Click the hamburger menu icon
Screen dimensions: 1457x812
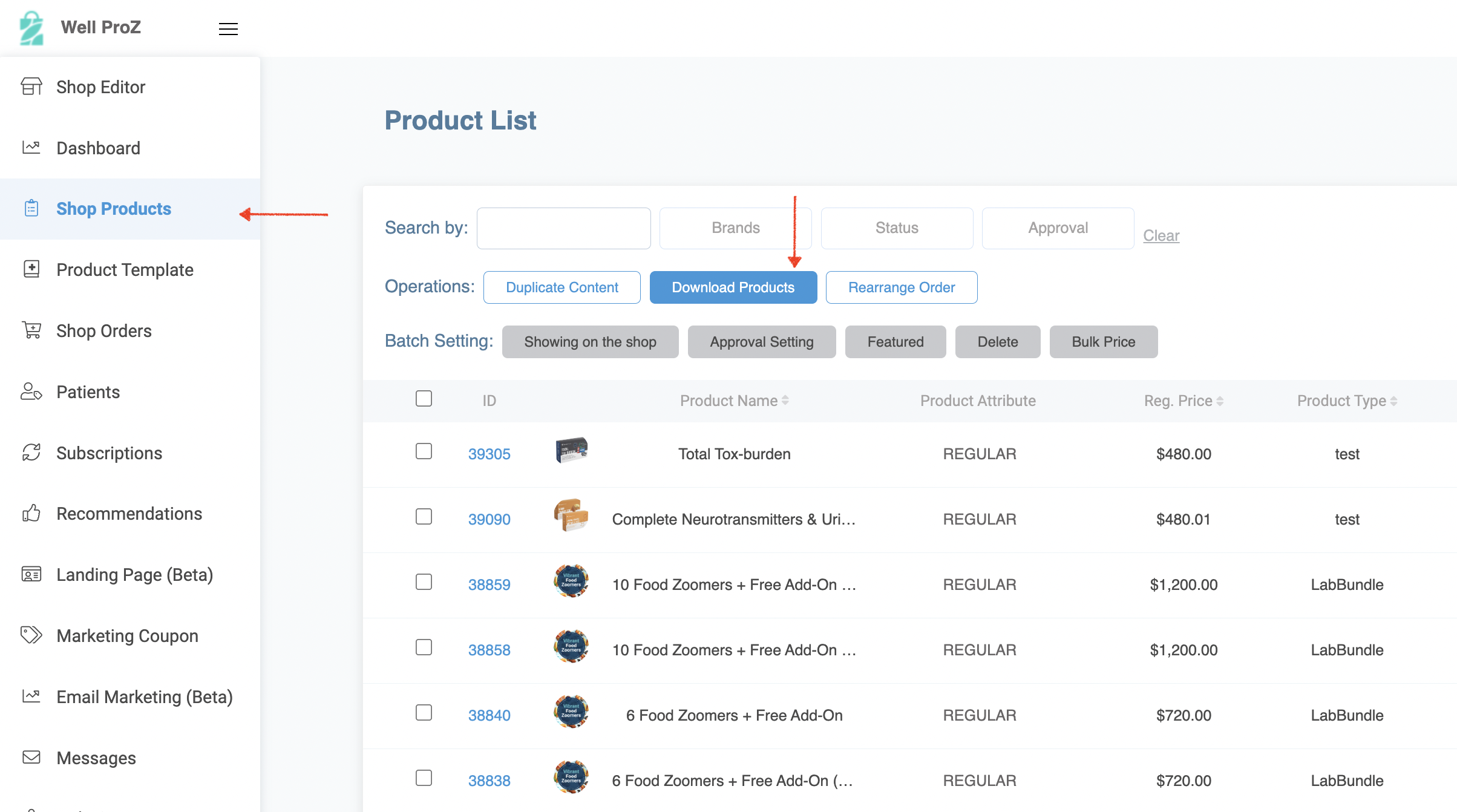[x=228, y=28]
